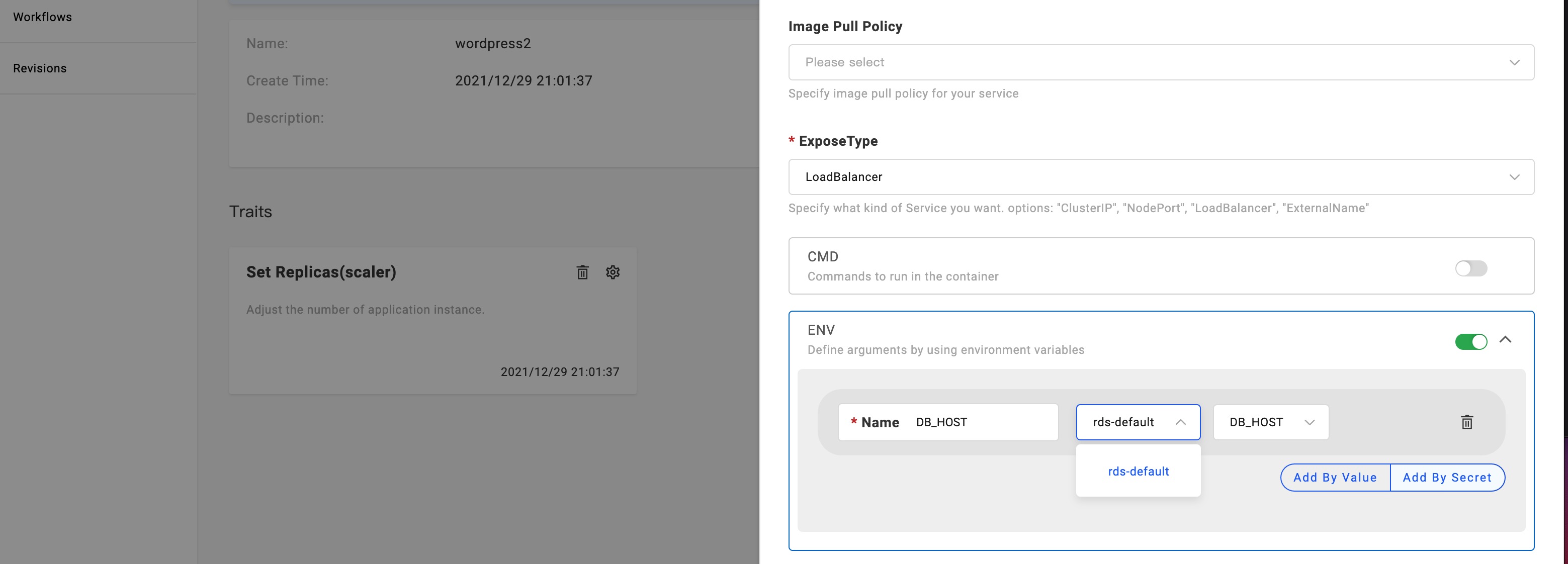1568x564 pixels.
Task: Click Add By Secret button
Action: click(1446, 478)
